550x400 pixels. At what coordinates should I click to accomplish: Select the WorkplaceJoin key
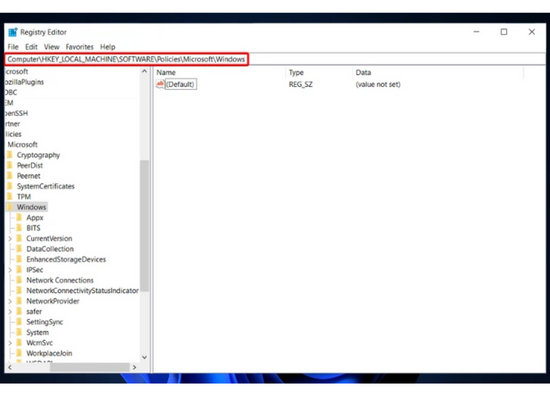coord(49,353)
